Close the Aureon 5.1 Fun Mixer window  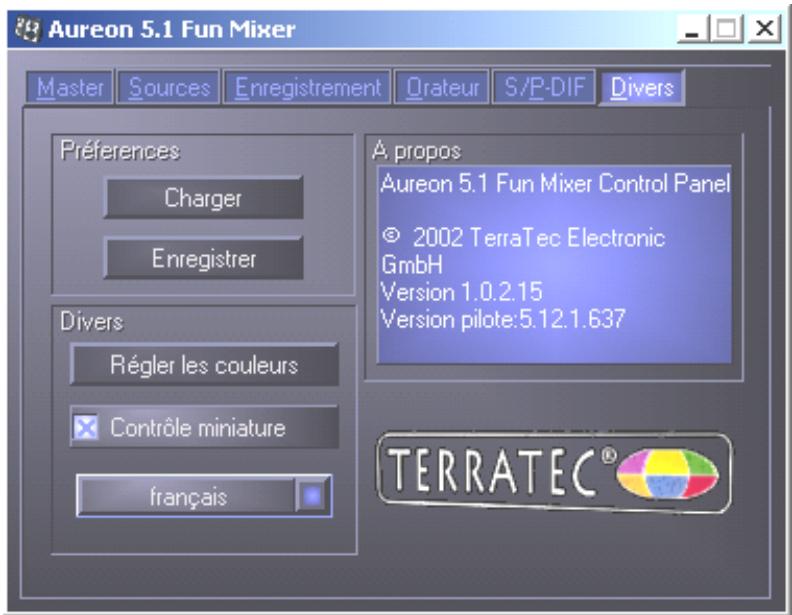tap(765, 29)
